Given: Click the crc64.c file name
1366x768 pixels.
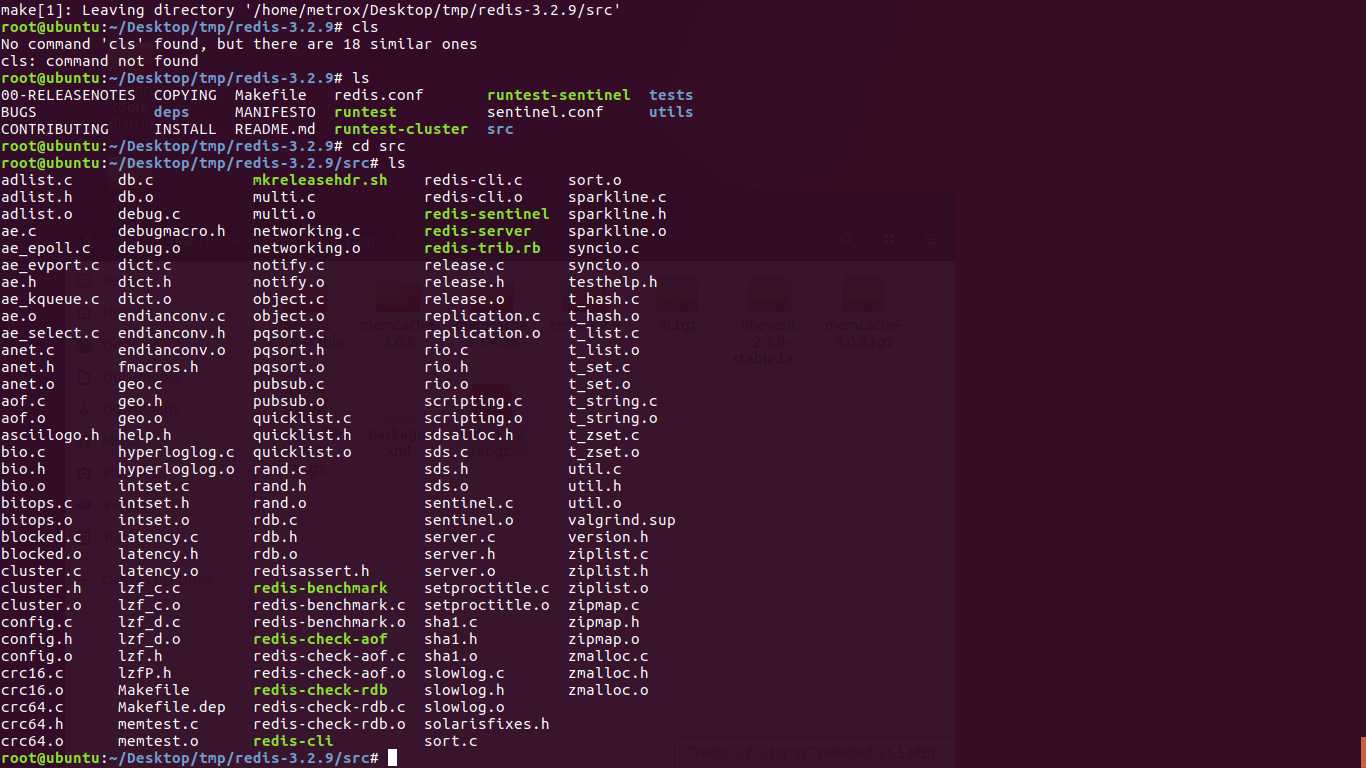Looking at the screenshot, I should coord(32,707).
